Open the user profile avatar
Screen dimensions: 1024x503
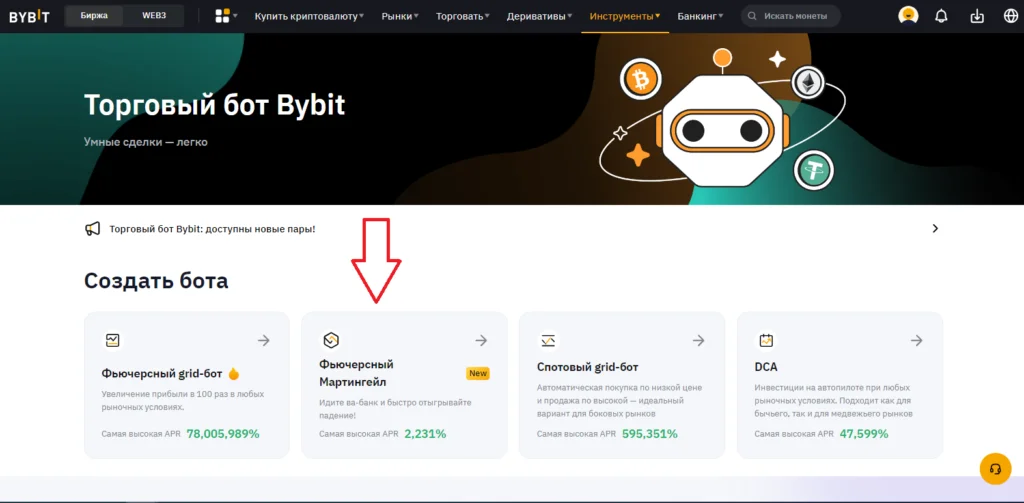(908, 16)
